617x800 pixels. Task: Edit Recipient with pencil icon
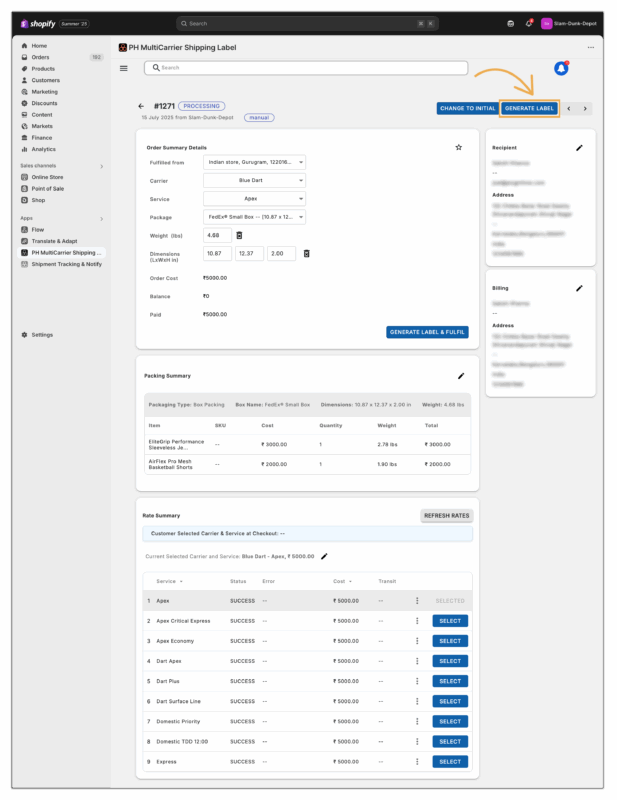(579, 148)
